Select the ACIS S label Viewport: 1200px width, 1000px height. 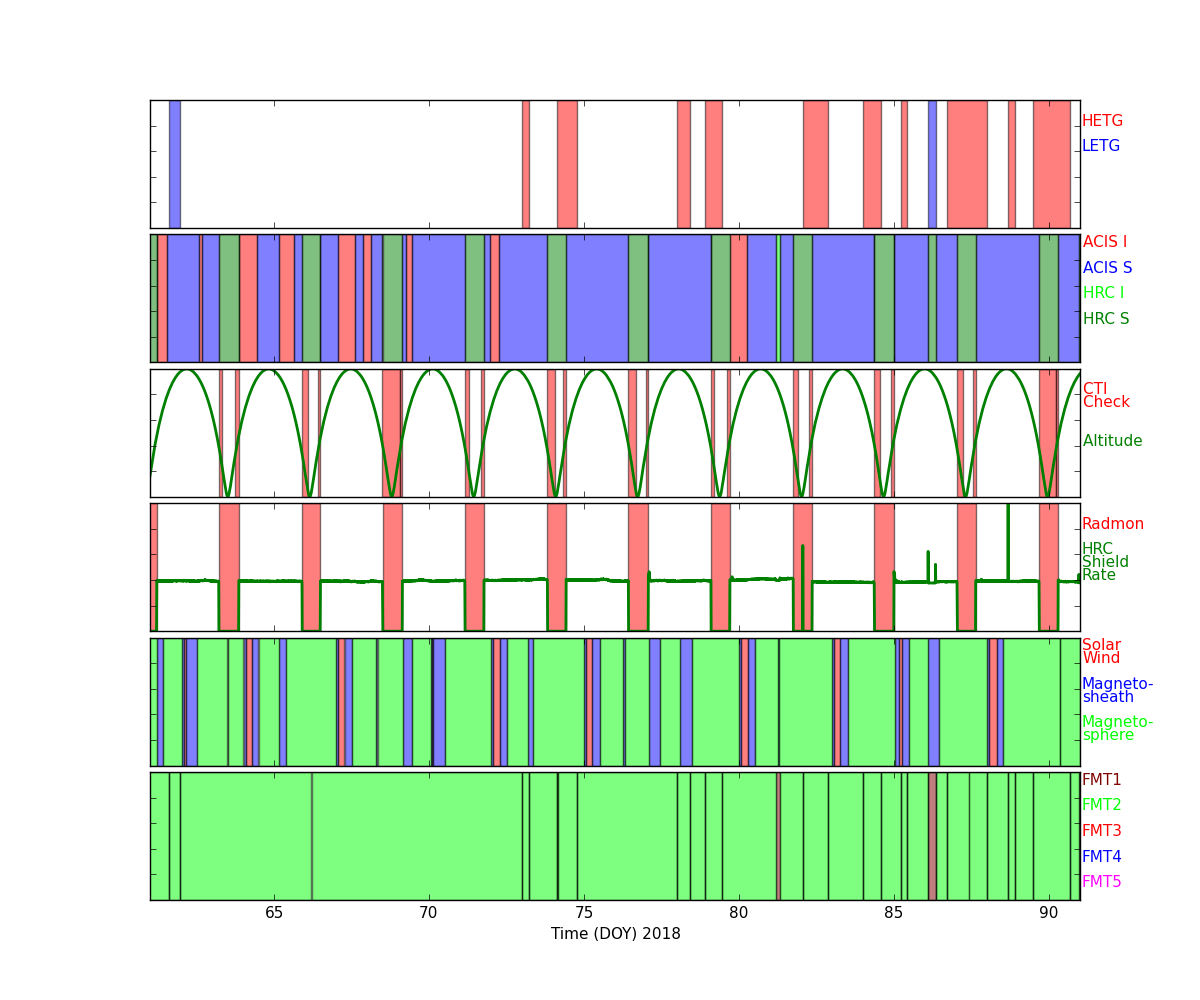point(1106,268)
